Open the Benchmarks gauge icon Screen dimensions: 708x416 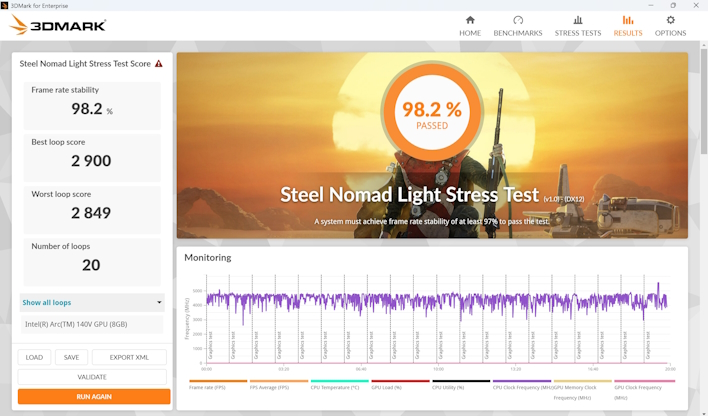[518, 20]
